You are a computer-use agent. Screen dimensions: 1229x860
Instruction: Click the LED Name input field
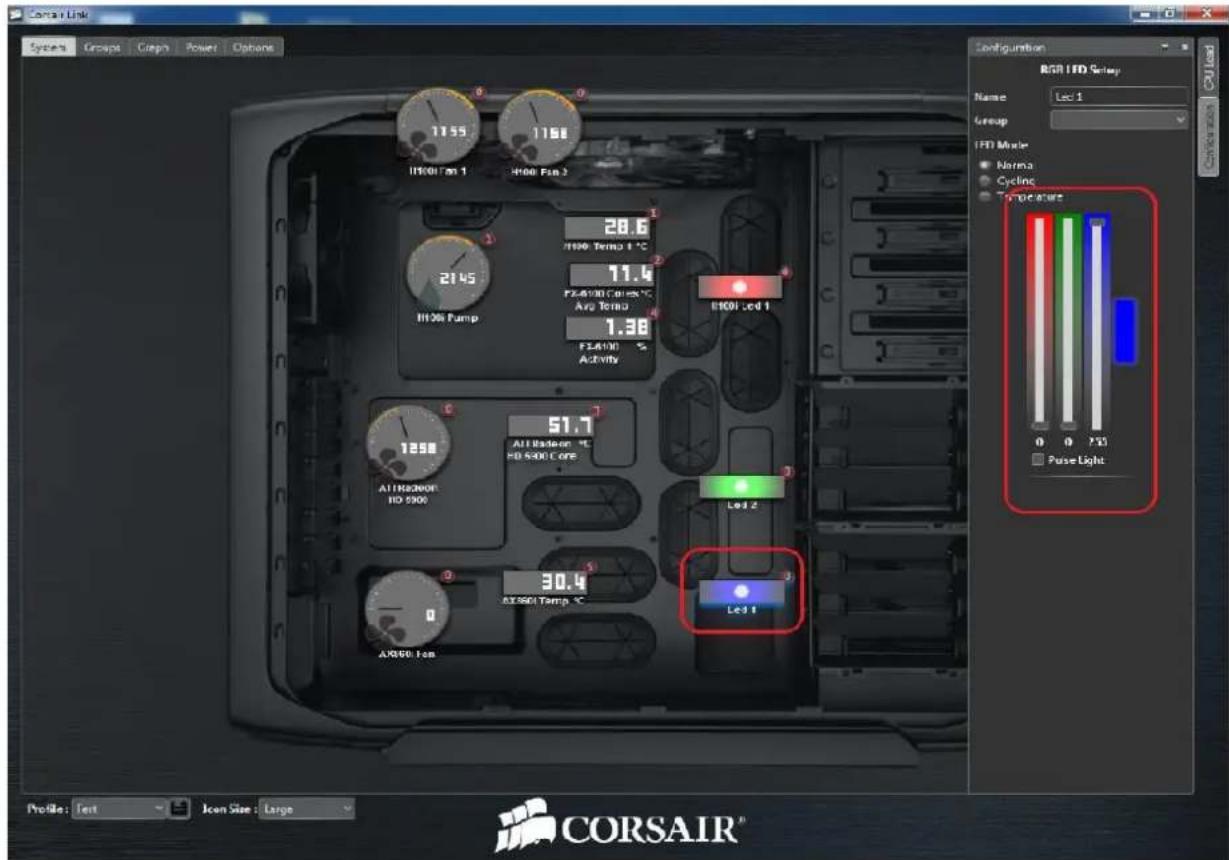[x=1120, y=97]
